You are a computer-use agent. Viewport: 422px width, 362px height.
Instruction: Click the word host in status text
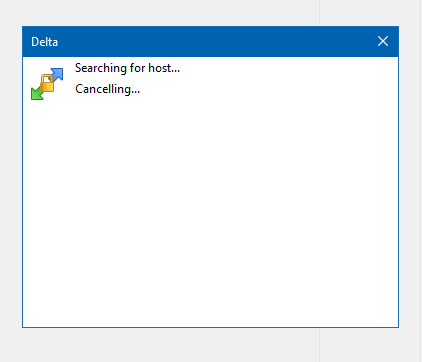(x=160, y=68)
